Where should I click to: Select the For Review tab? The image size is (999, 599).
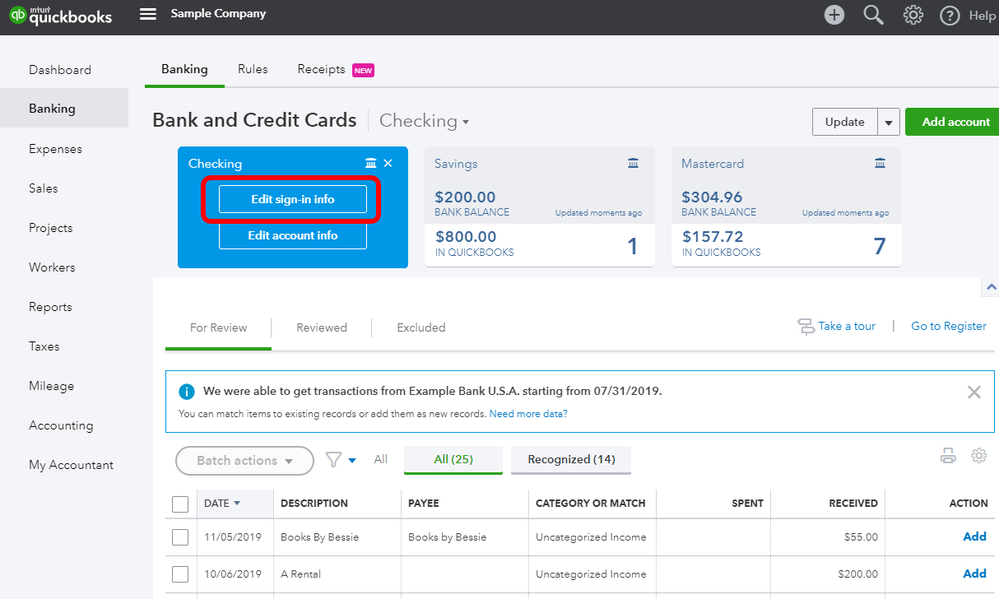point(219,328)
